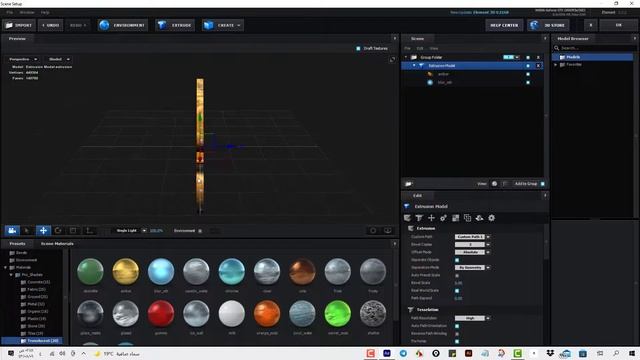Toggle the Separate Objects checkbox
The width and height of the screenshot is (640, 360).
[x=457, y=260]
